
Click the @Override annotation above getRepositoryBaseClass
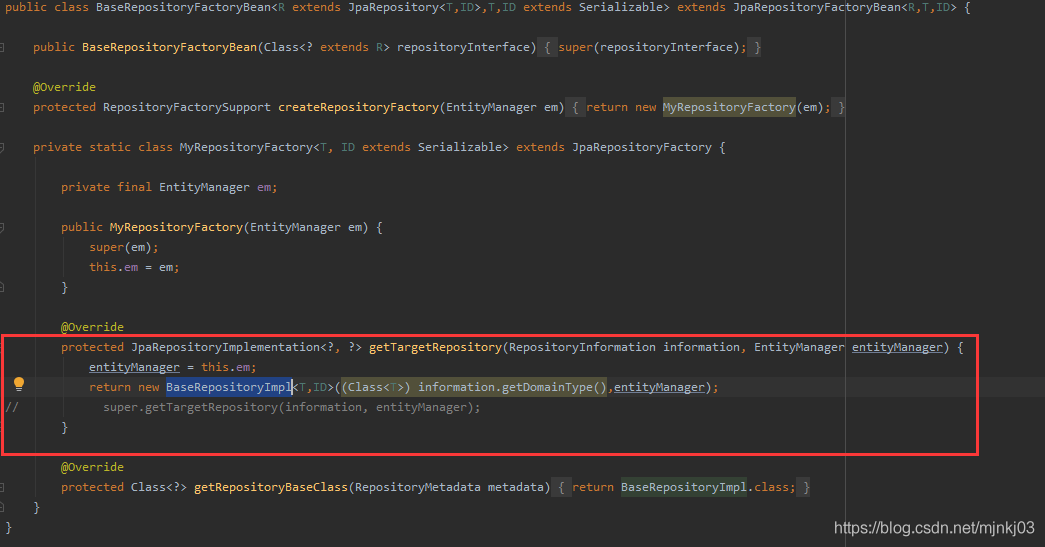tap(92, 467)
